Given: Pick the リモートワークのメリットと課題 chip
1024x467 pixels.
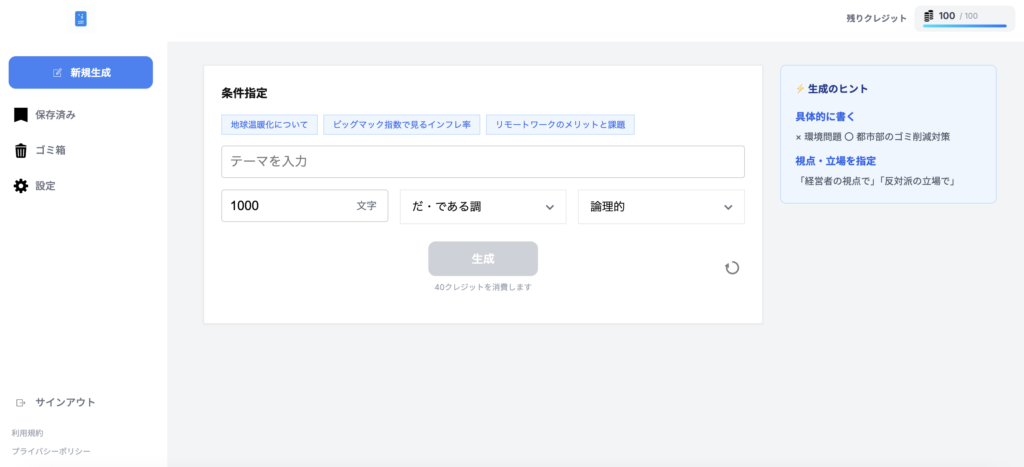Looking at the screenshot, I should (x=561, y=125).
